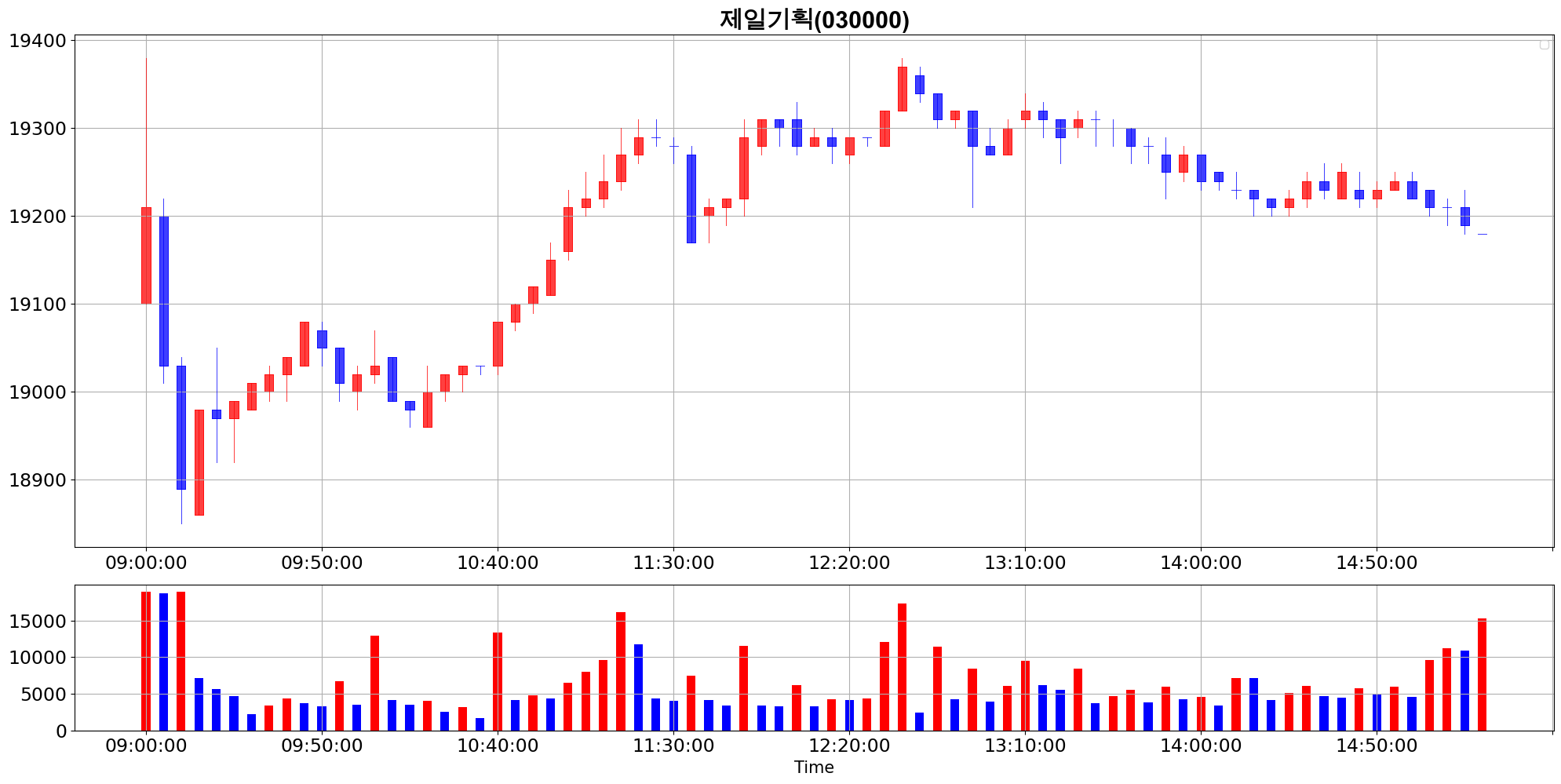Click the long blue candle bottoming near 18900
The width and height of the screenshot is (1561, 784).
[x=181, y=428]
